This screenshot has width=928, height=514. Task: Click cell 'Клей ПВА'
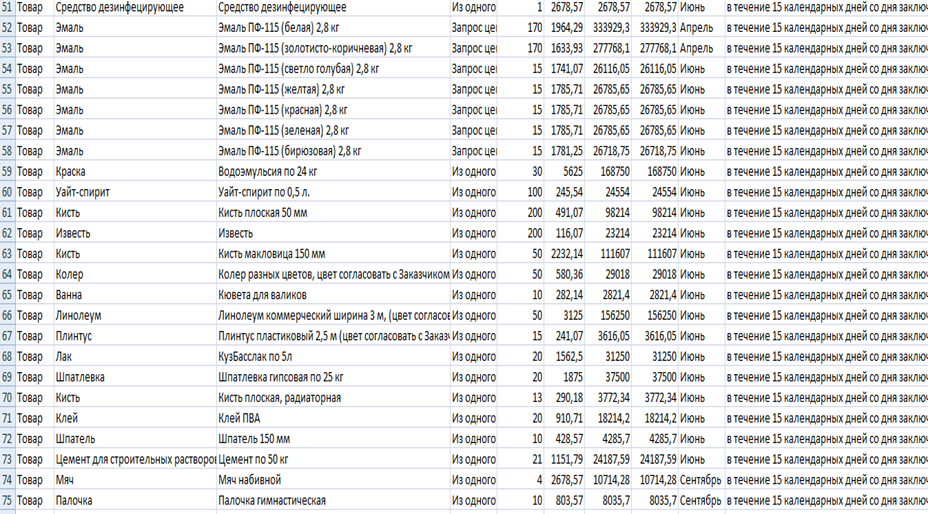click(333, 418)
